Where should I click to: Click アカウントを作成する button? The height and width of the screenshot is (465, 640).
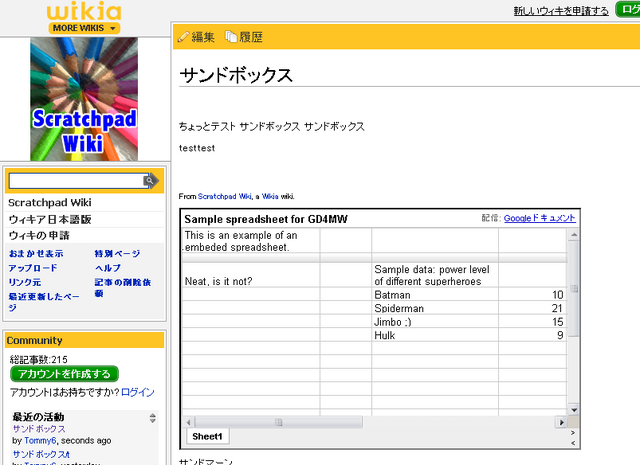(x=64, y=374)
